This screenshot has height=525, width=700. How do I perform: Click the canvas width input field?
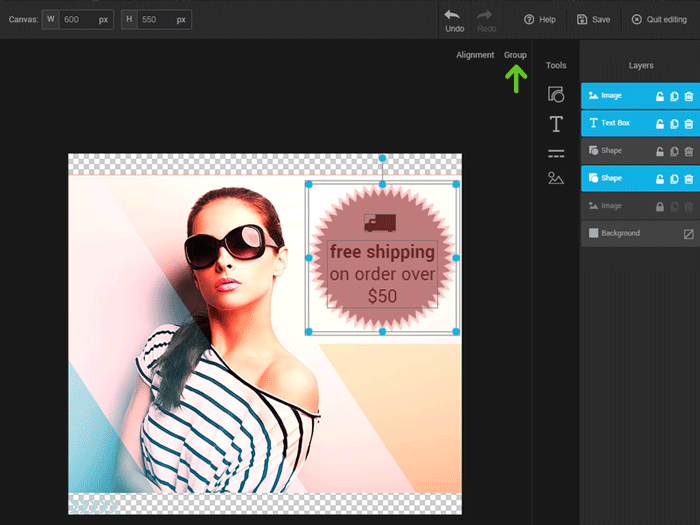click(75, 19)
